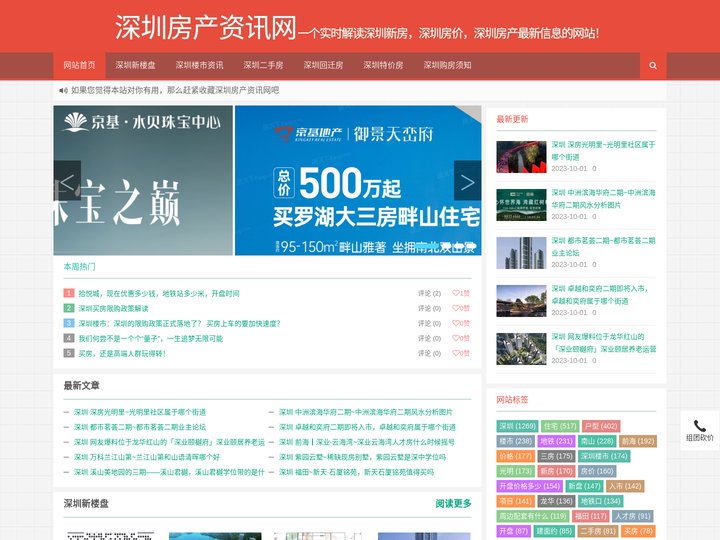Viewport: 720px width, 540px height.
Task: Click the speaker announcement icon
Action: point(63,90)
